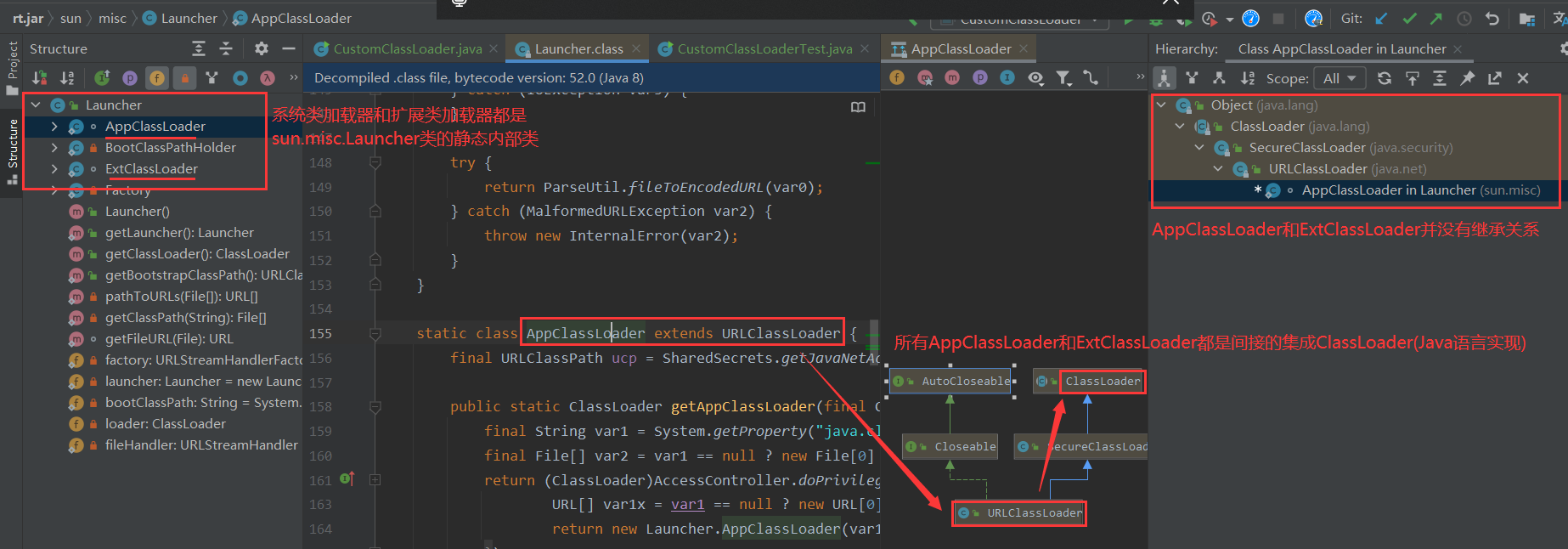The image size is (1568, 549).
Task: Toggle show non-public members in Structure
Action: click(184, 78)
